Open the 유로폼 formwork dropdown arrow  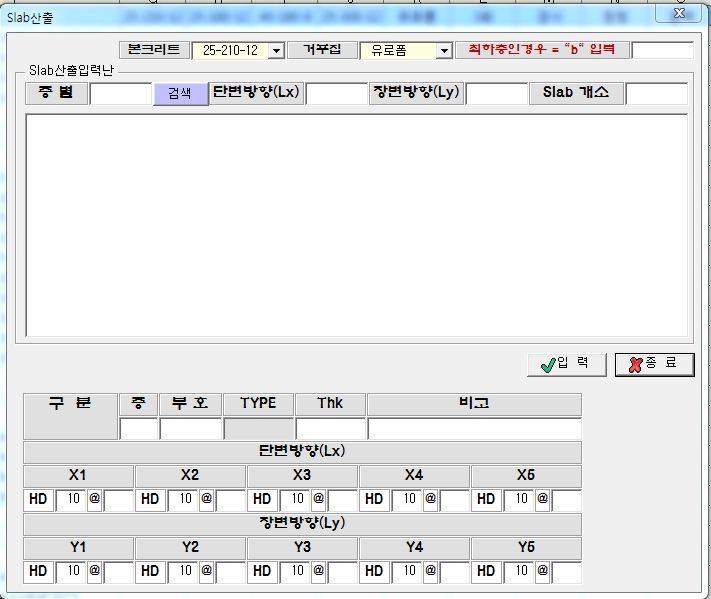444,50
